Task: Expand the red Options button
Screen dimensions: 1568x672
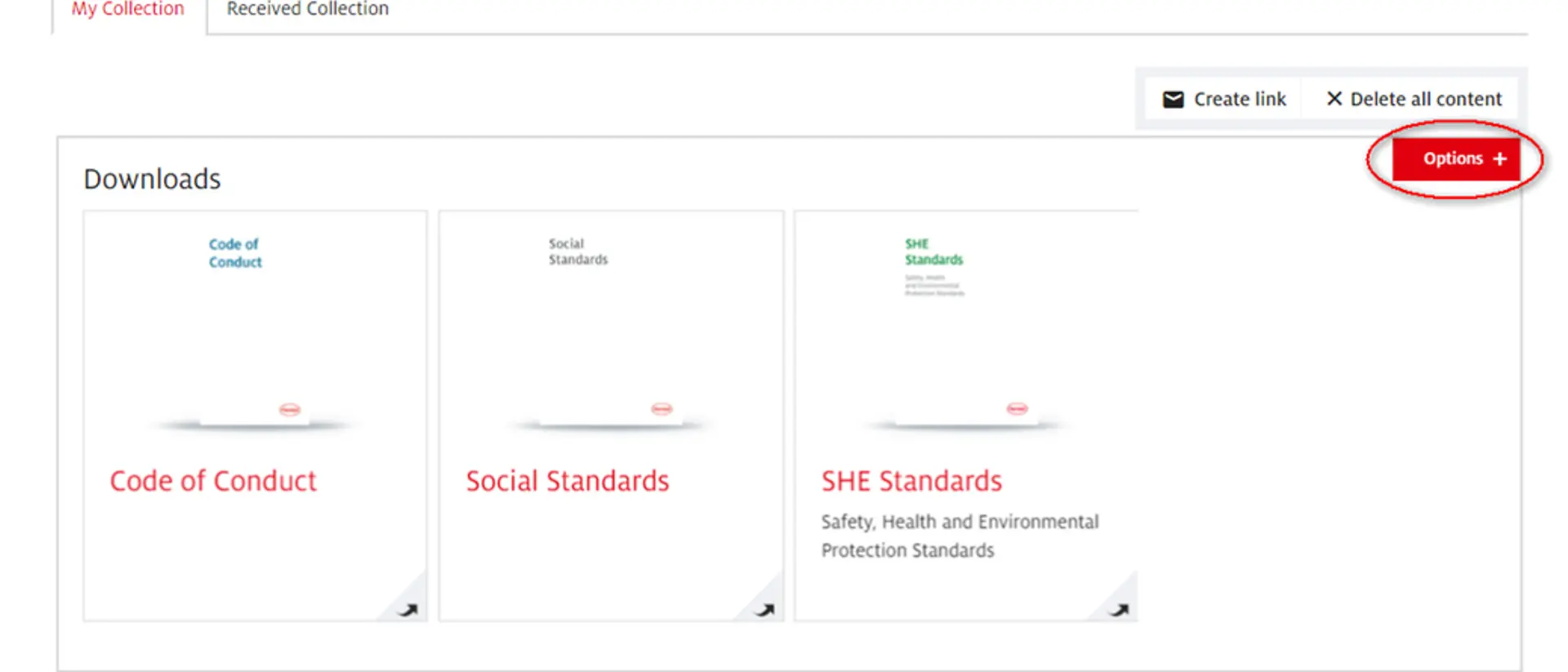Action: click(x=1453, y=158)
